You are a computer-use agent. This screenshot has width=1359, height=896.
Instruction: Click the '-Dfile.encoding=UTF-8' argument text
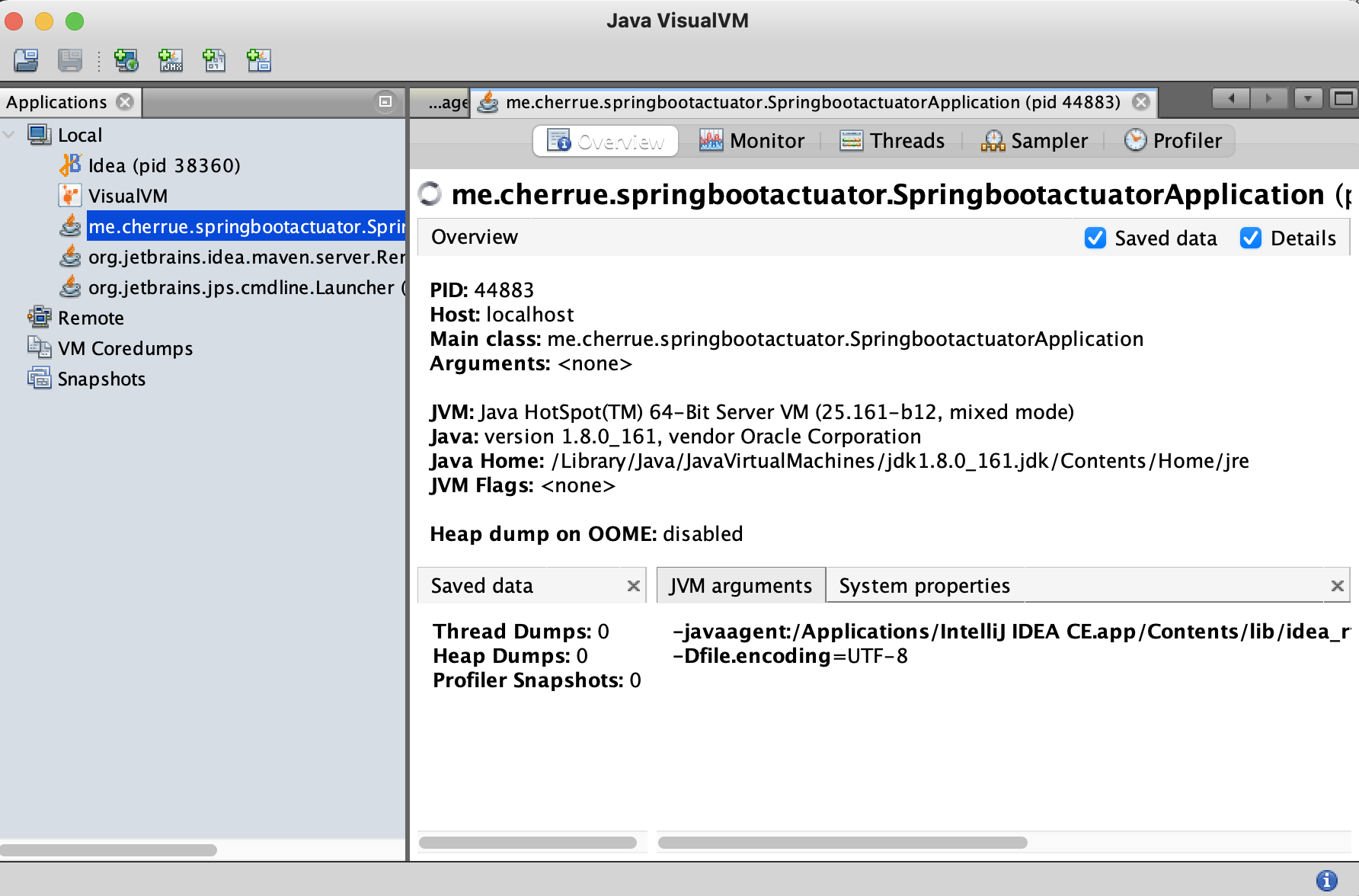coord(790,656)
